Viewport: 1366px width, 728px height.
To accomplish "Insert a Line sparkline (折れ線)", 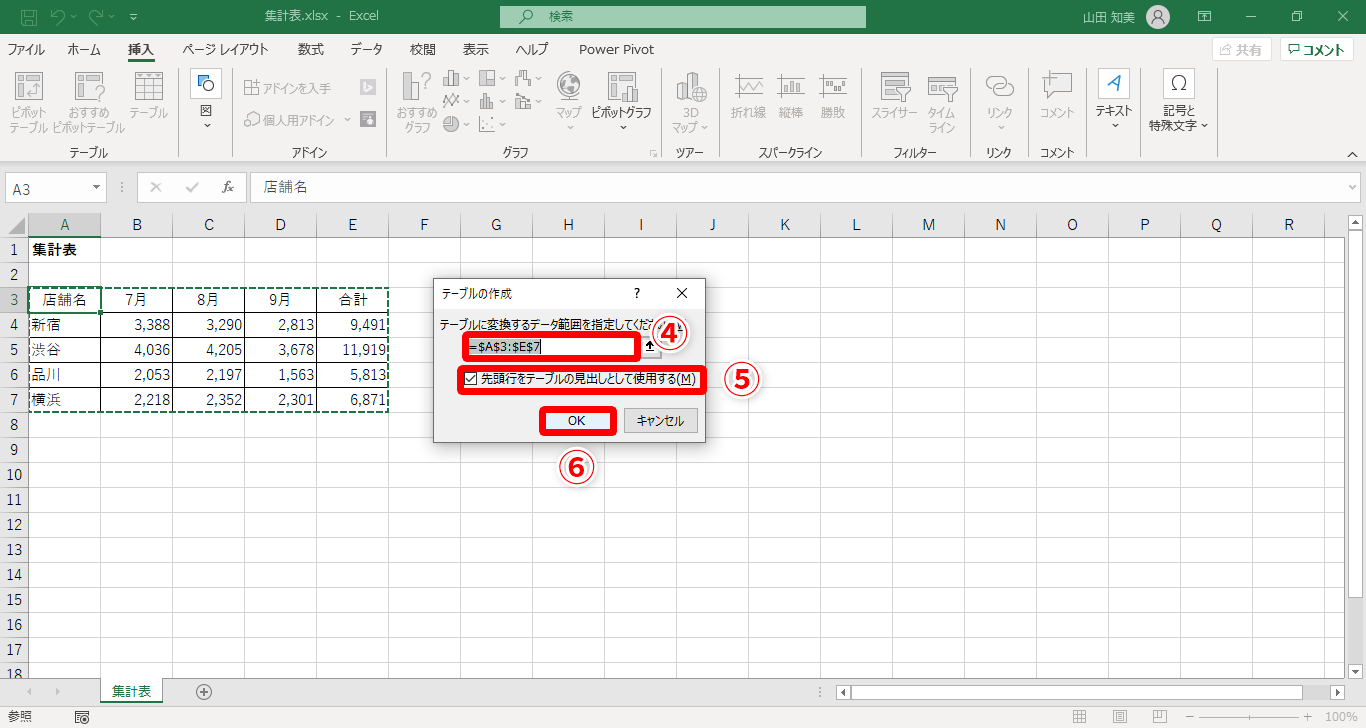I will point(748,96).
